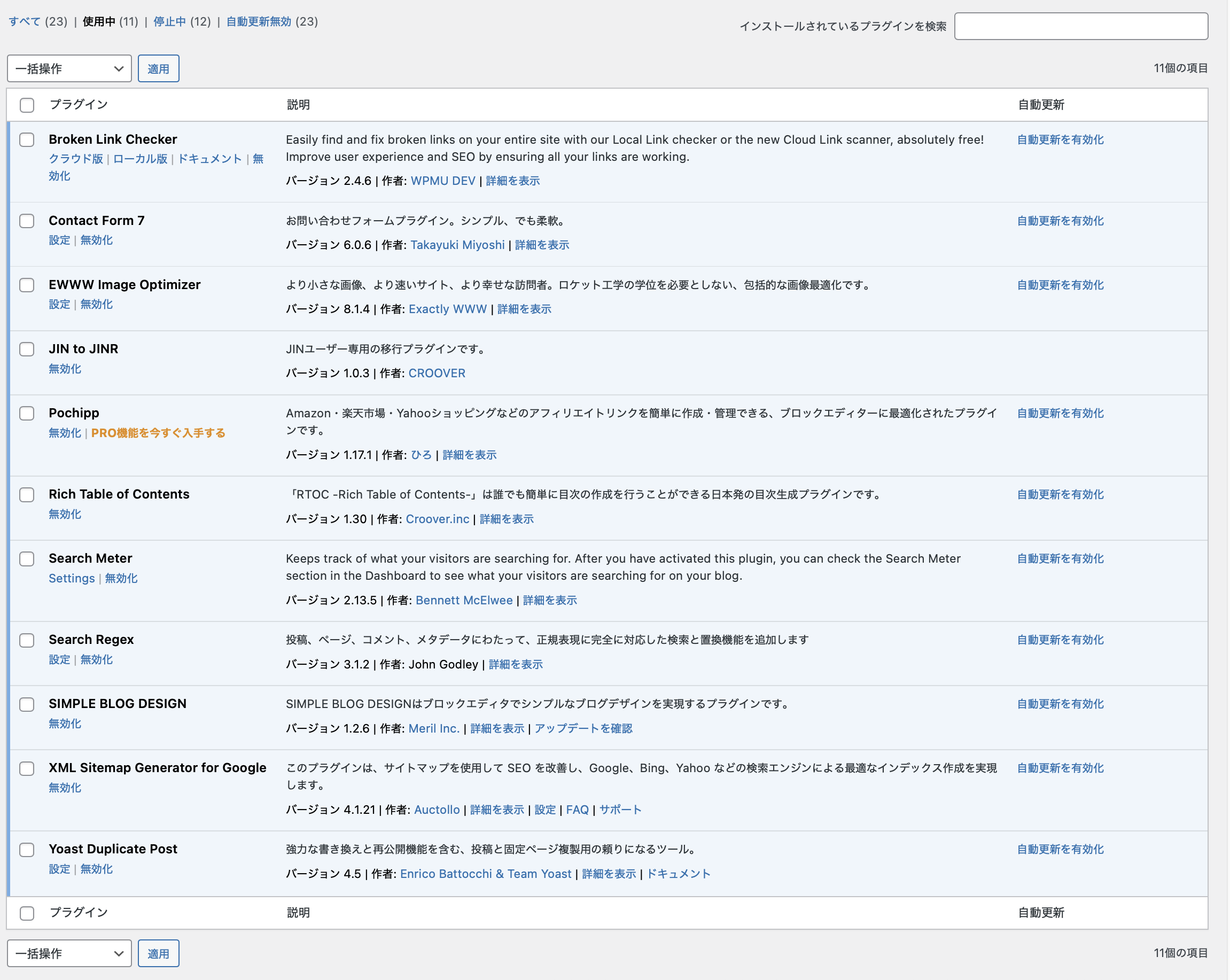Open EWWW Image Optimizer 設定 link
The height and width of the screenshot is (980, 1230).
point(59,304)
